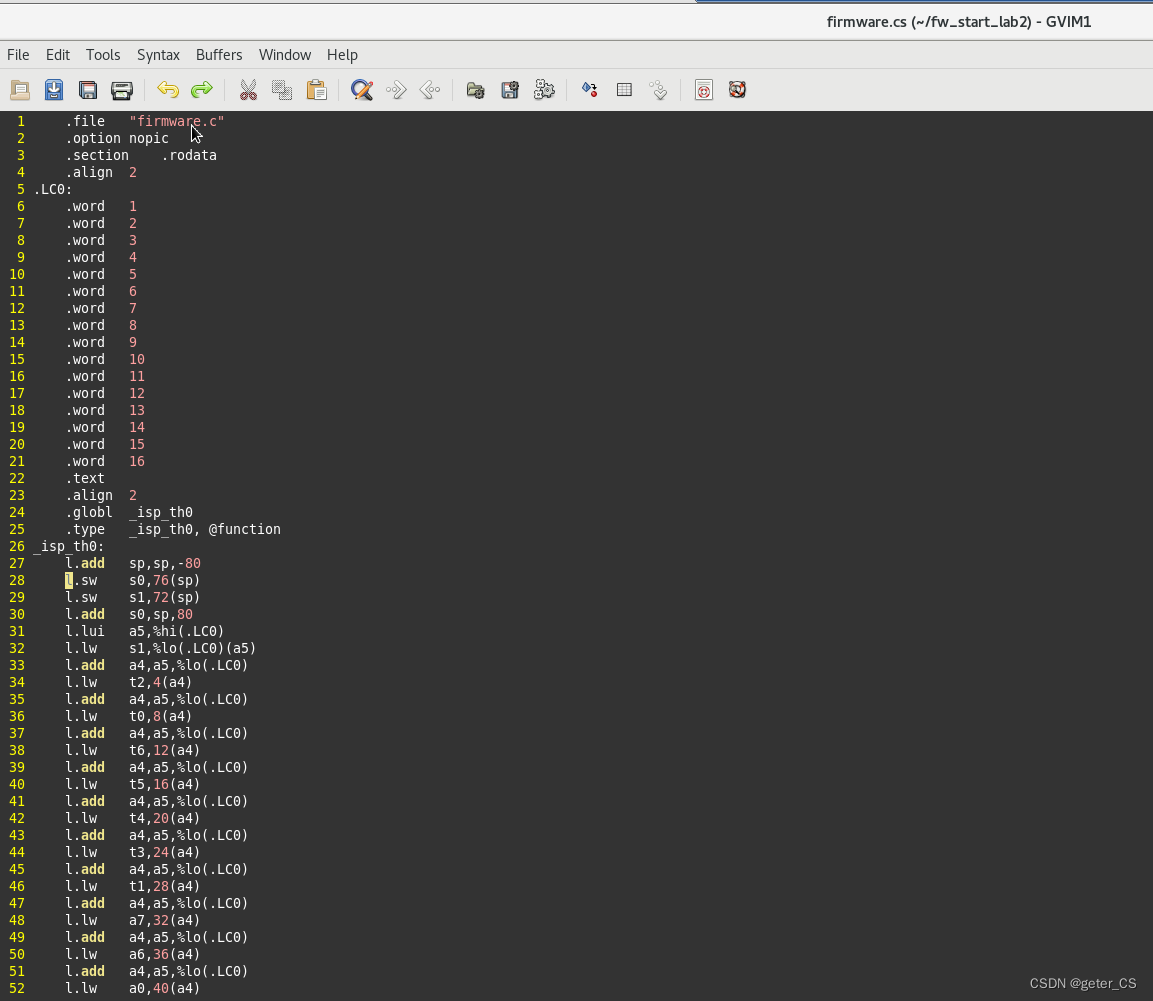Redo the last undone change
Image resolution: width=1153 pixels, height=1001 pixels.
[x=202, y=90]
